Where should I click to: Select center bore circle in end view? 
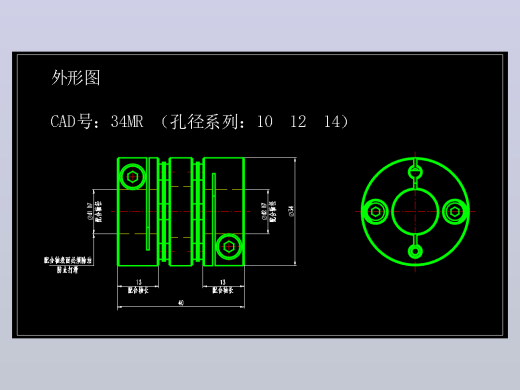click(415, 212)
